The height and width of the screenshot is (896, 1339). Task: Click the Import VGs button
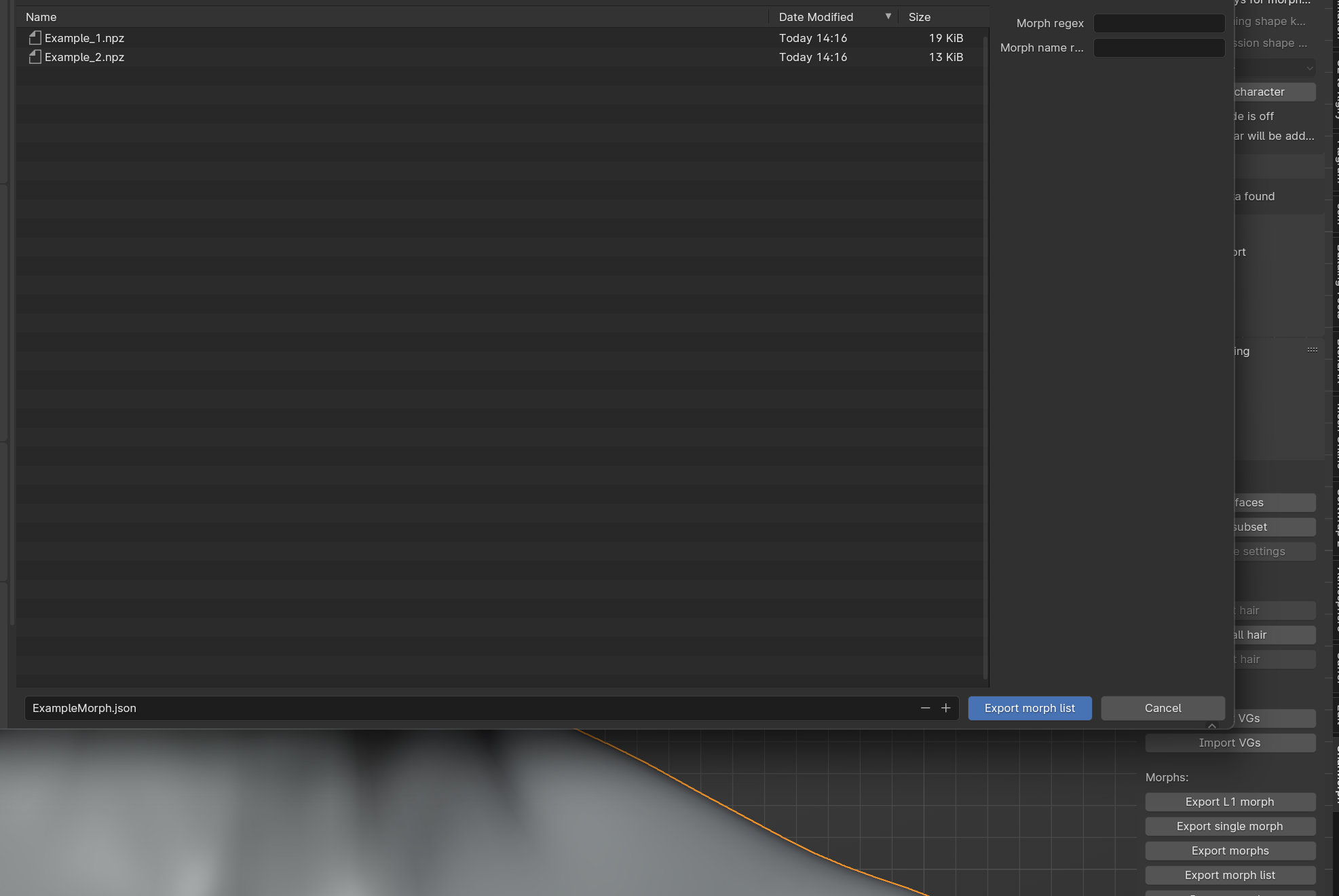[1230, 743]
